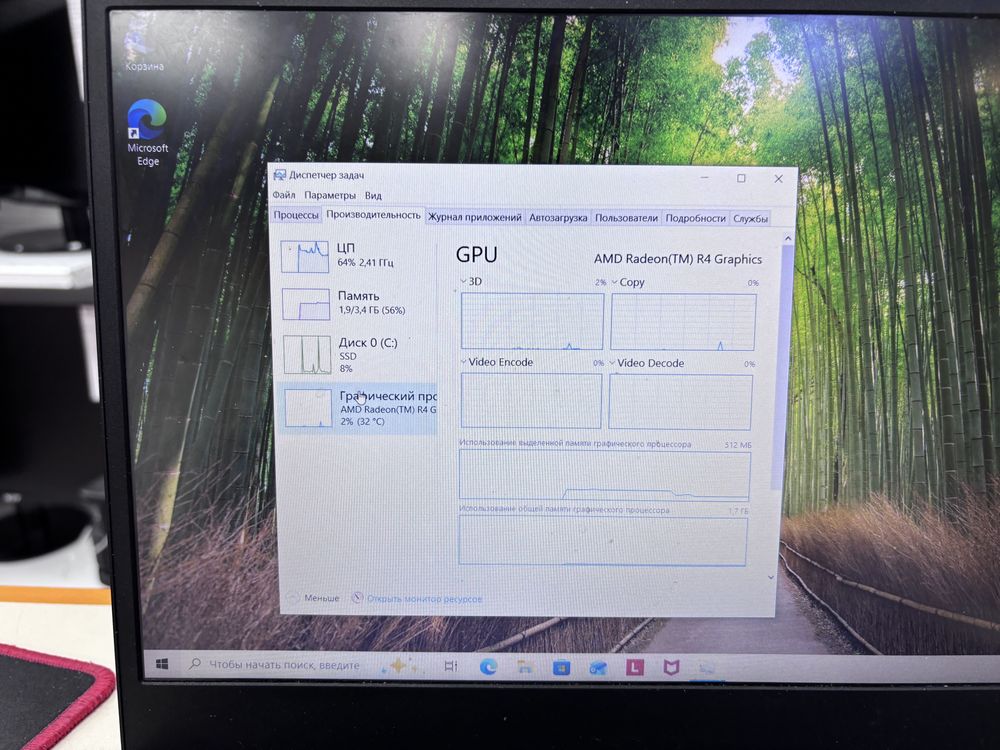1000x750 pixels.
Task: Click Открыть монитор ресурсов link
Action: (424, 599)
